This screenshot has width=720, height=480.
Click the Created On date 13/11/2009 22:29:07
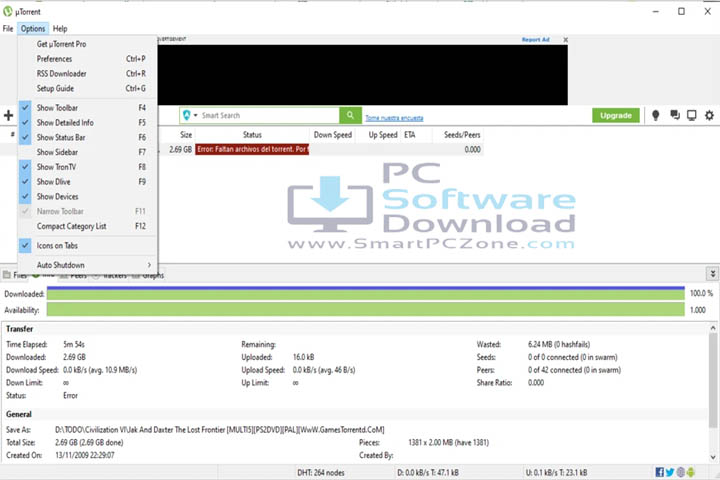85,455
